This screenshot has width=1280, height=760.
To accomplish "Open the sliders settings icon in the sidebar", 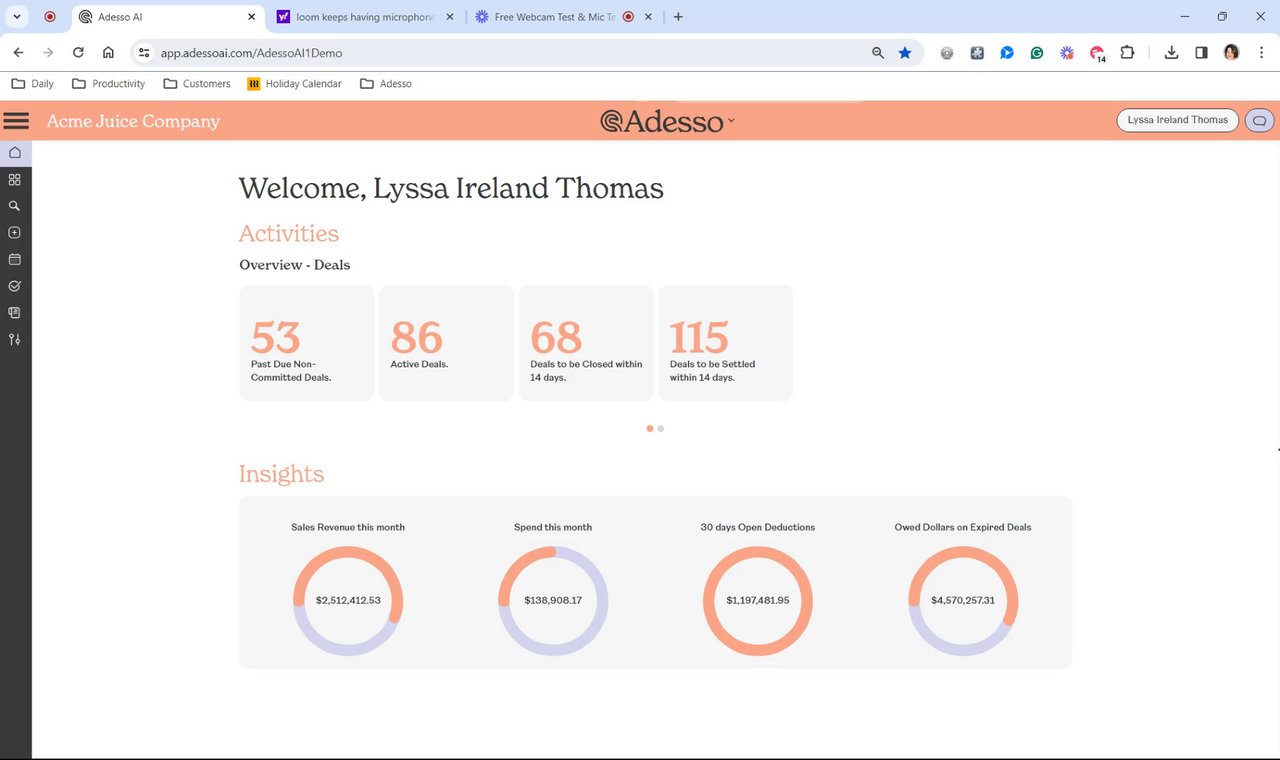I will 15,340.
